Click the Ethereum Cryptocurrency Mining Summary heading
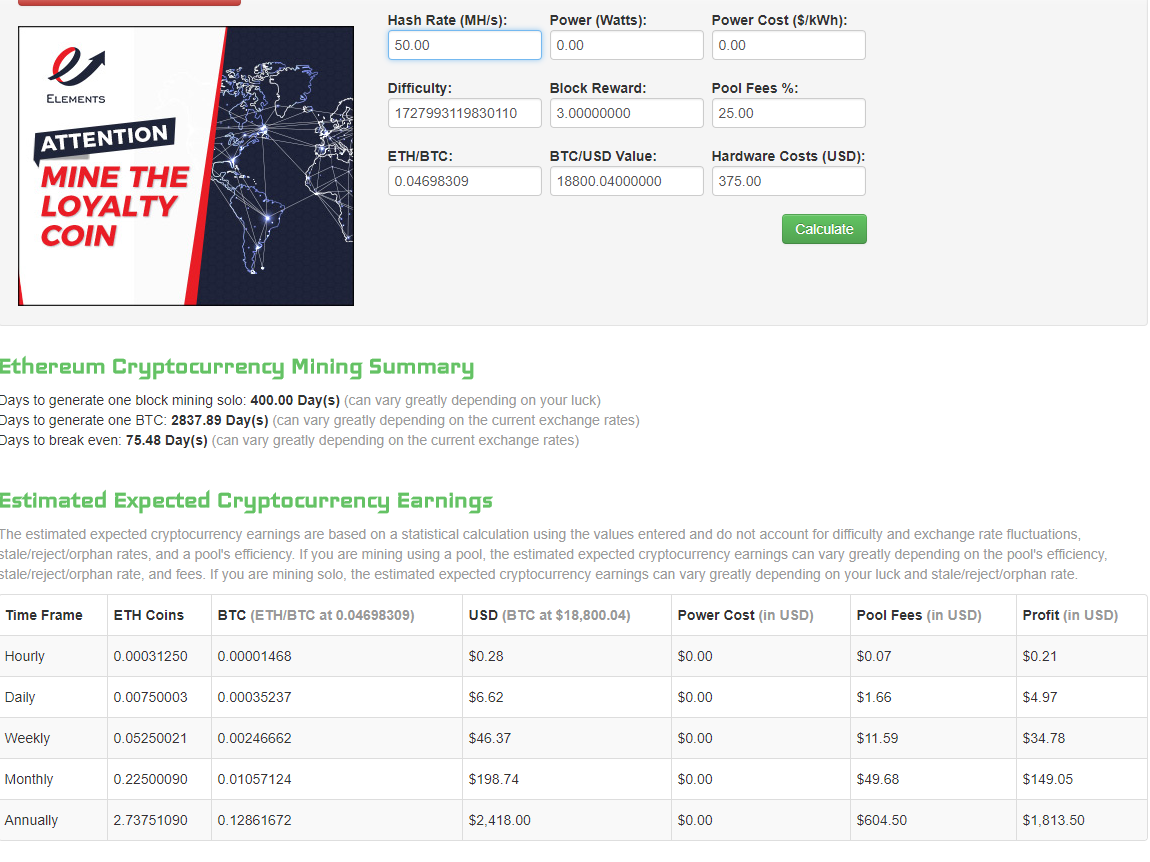This screenshot has height=862, width=1150. tap(237, 367)
